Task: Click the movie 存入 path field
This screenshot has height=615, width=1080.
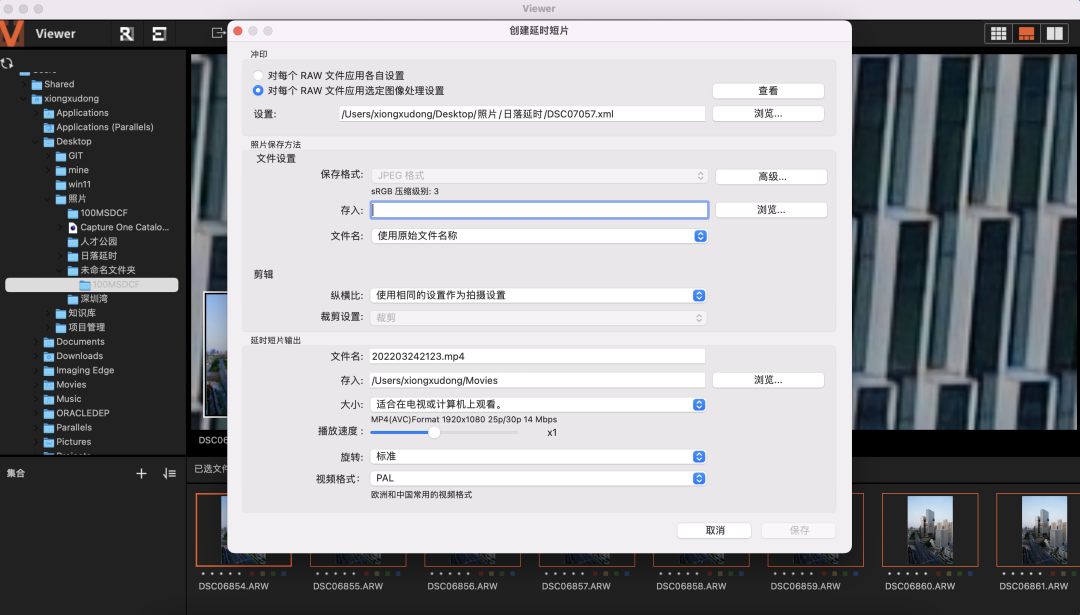Action: (537, 380)
